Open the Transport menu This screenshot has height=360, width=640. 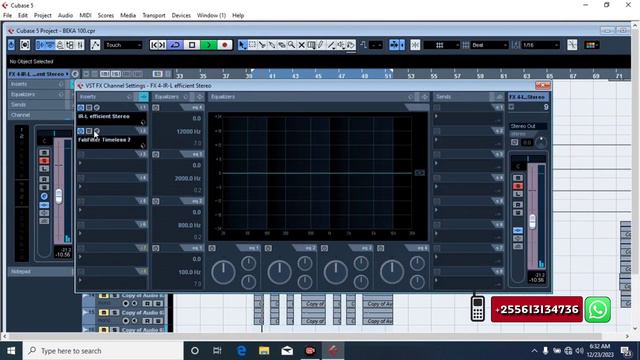(x=154, y=16)
